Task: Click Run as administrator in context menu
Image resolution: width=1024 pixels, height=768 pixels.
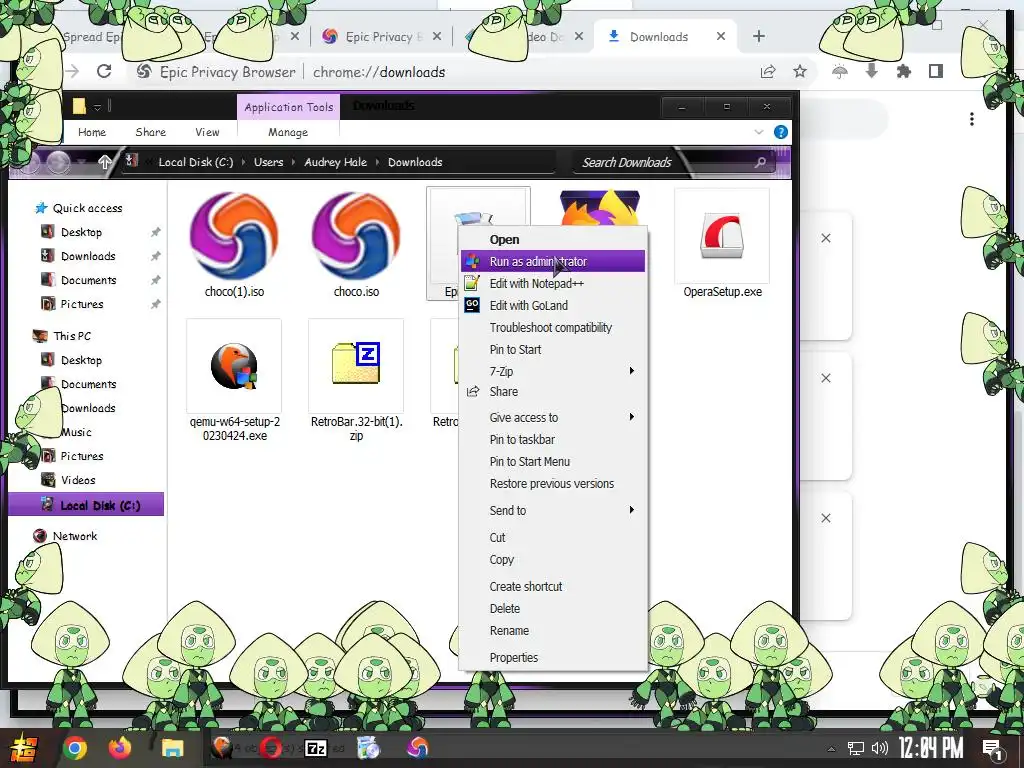Action: pos(552,261)
